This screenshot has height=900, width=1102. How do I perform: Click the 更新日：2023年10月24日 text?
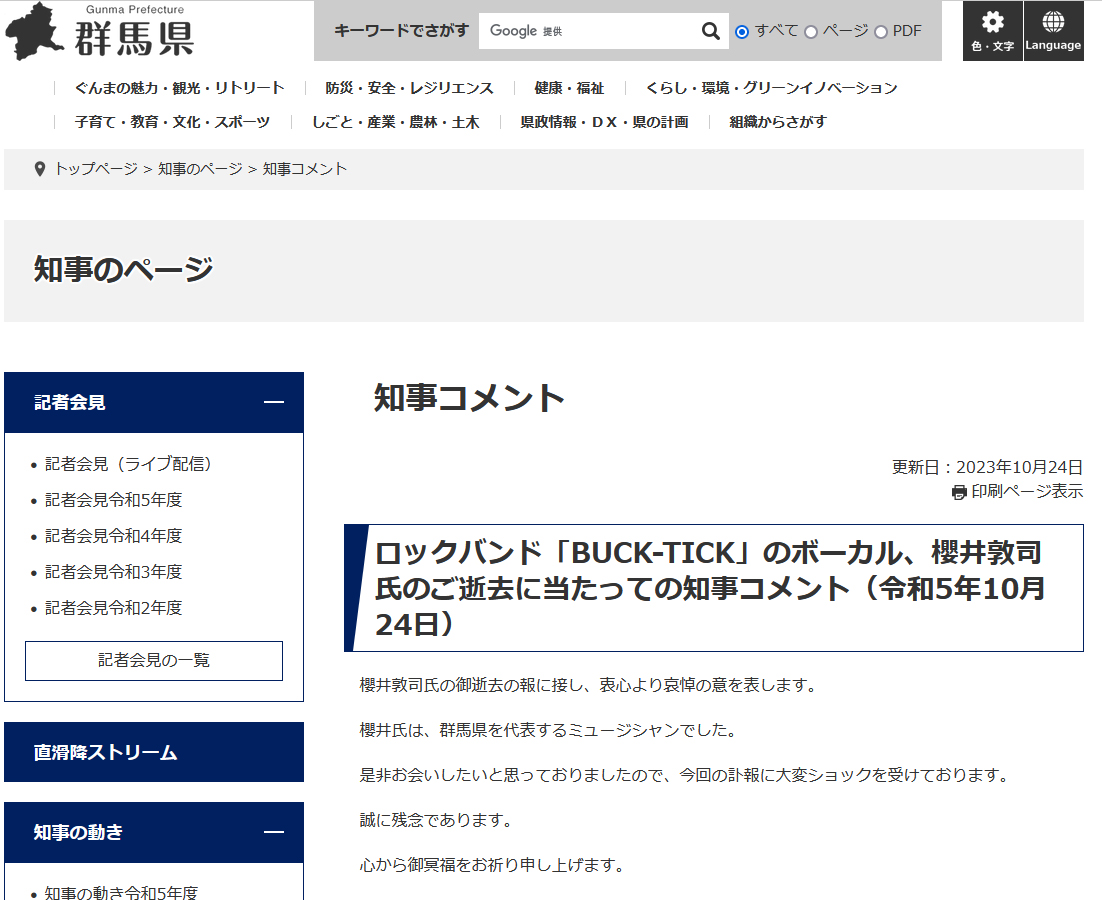[987, 467]
